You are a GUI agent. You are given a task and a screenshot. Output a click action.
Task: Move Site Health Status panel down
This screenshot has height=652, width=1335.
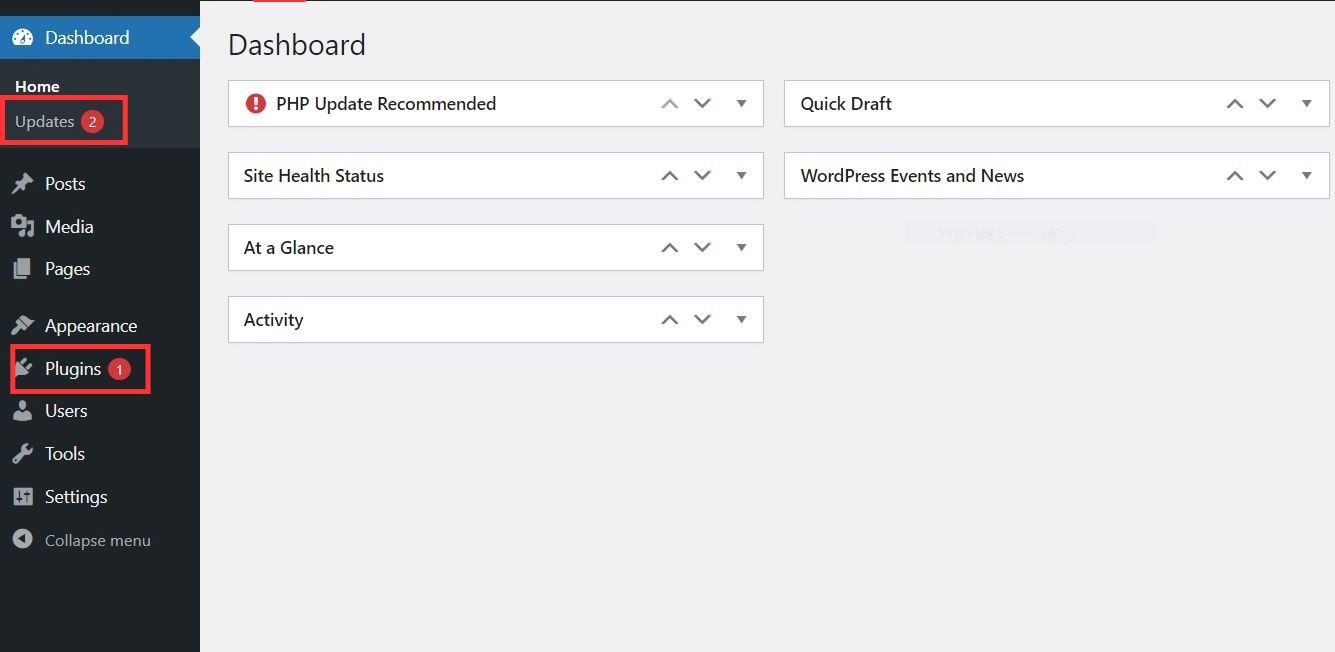click(x=703, y=176)
